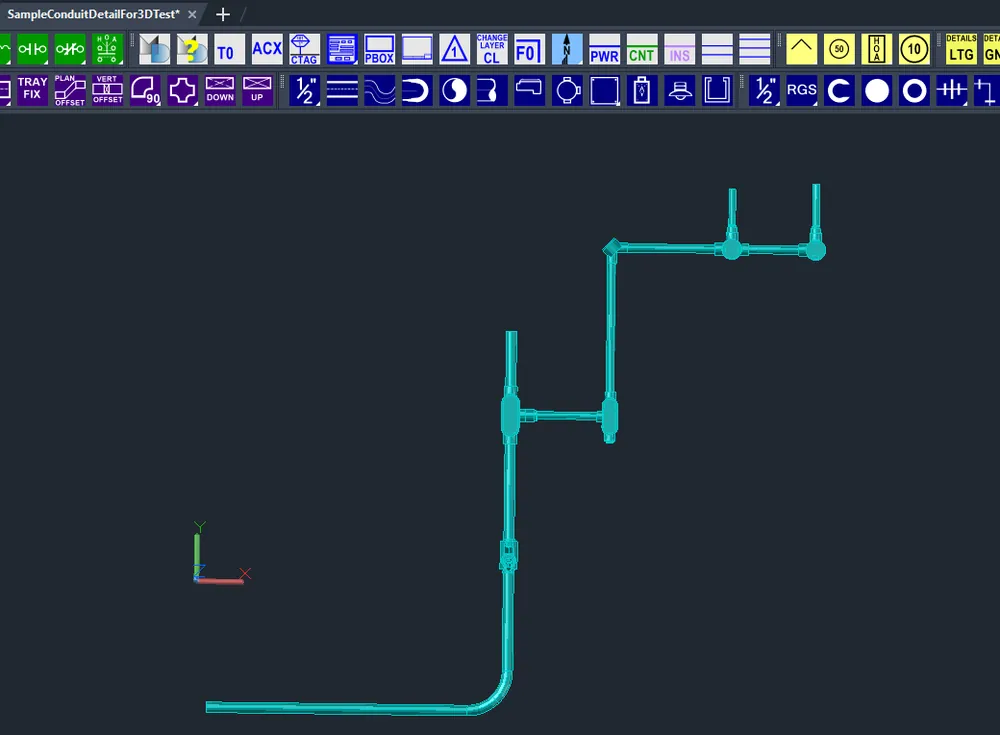Click the hollow ring circle icon

[915, 90]
